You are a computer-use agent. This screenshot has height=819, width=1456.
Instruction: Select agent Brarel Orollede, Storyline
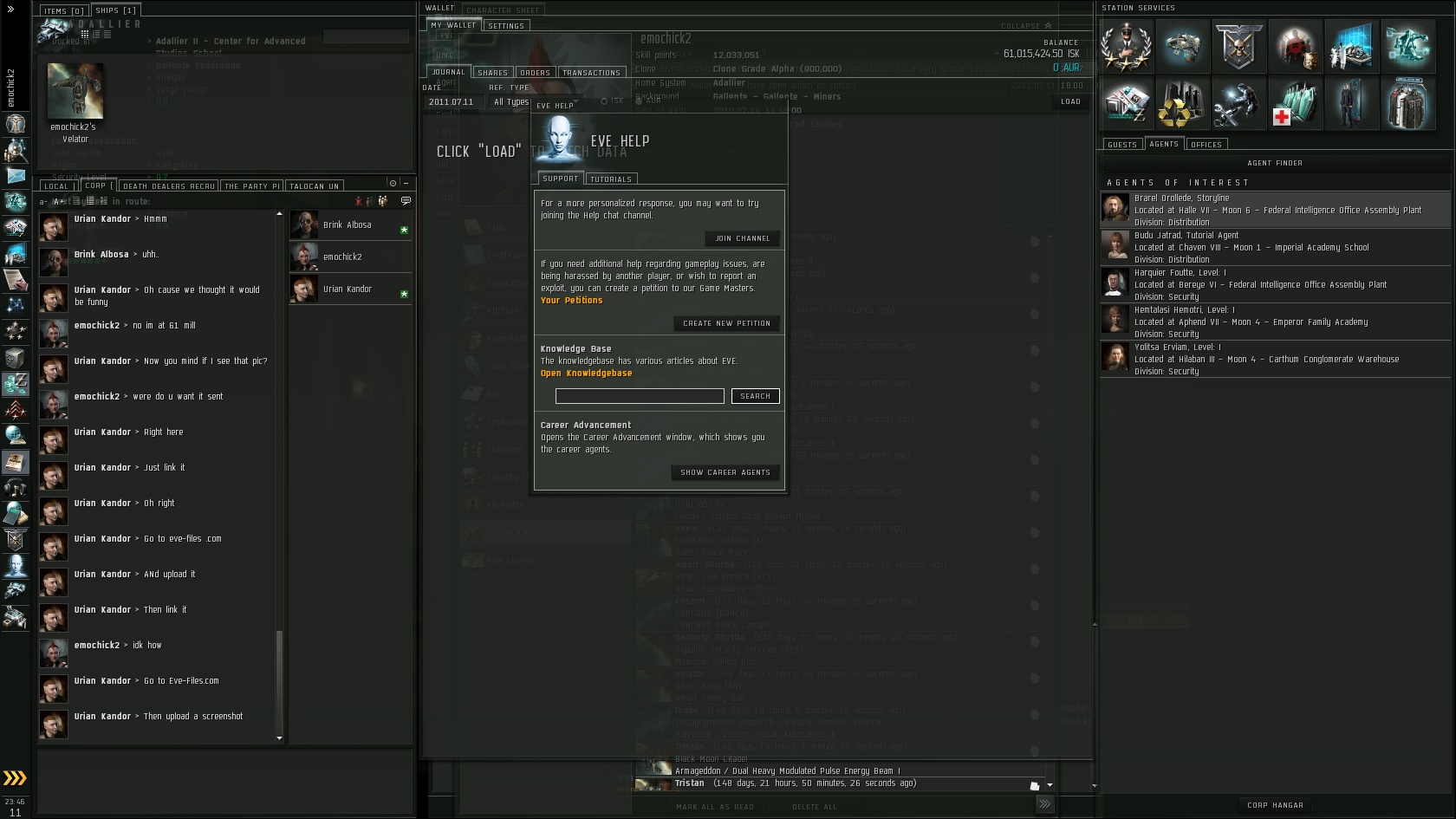pos(1275,210)
